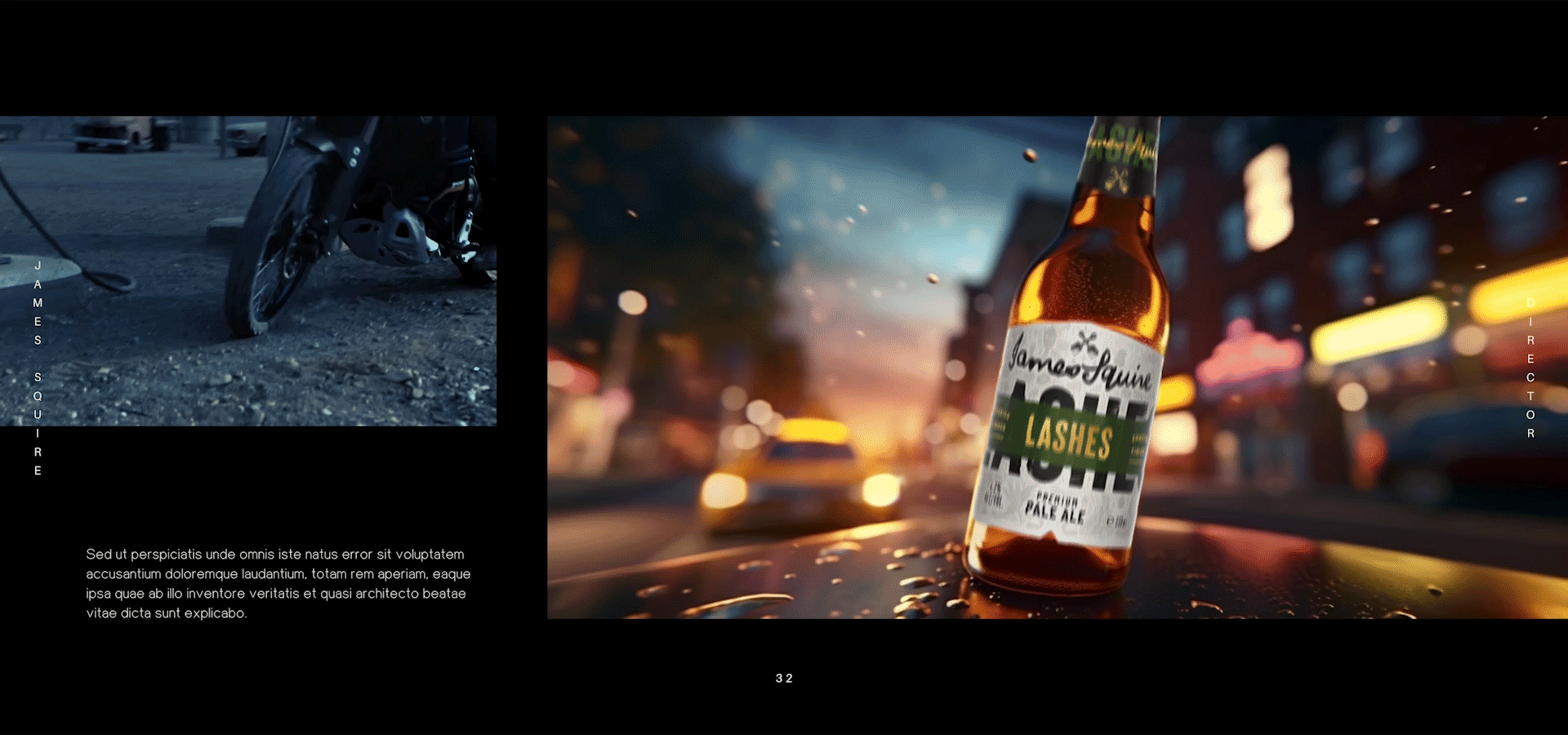Click the motorcycle image on the left

pos(248,270)
